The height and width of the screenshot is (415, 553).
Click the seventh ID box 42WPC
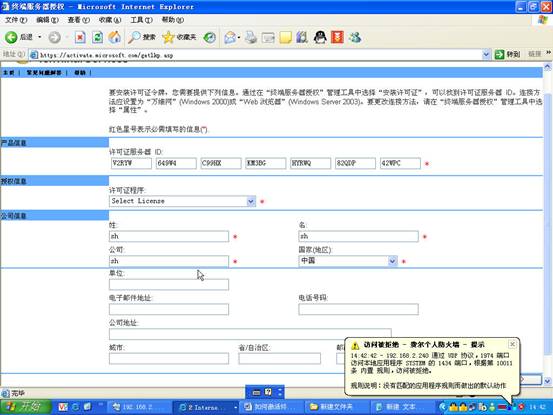point(400,163)
